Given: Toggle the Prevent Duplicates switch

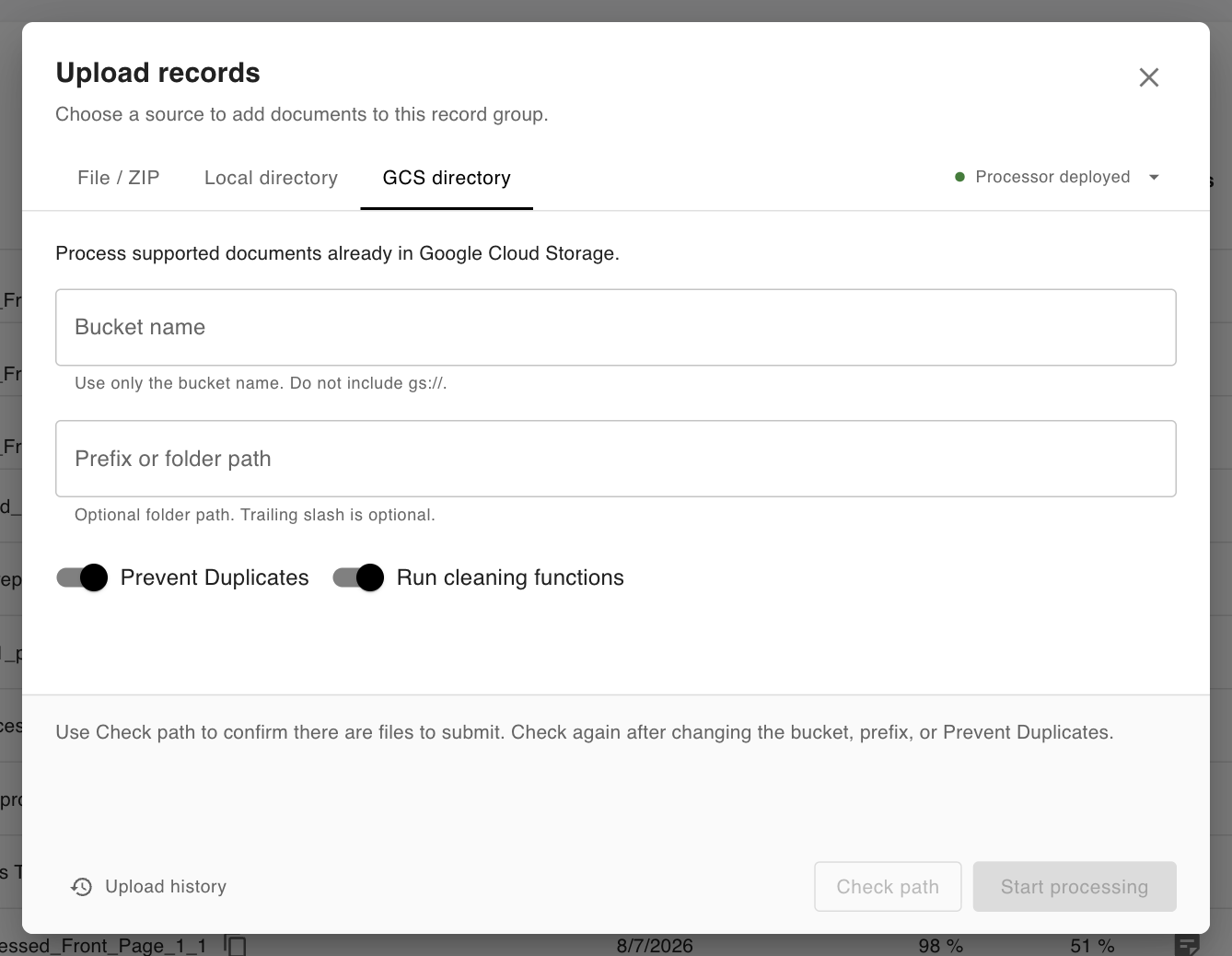Looking at the screenshot, I should pos(82,577).
